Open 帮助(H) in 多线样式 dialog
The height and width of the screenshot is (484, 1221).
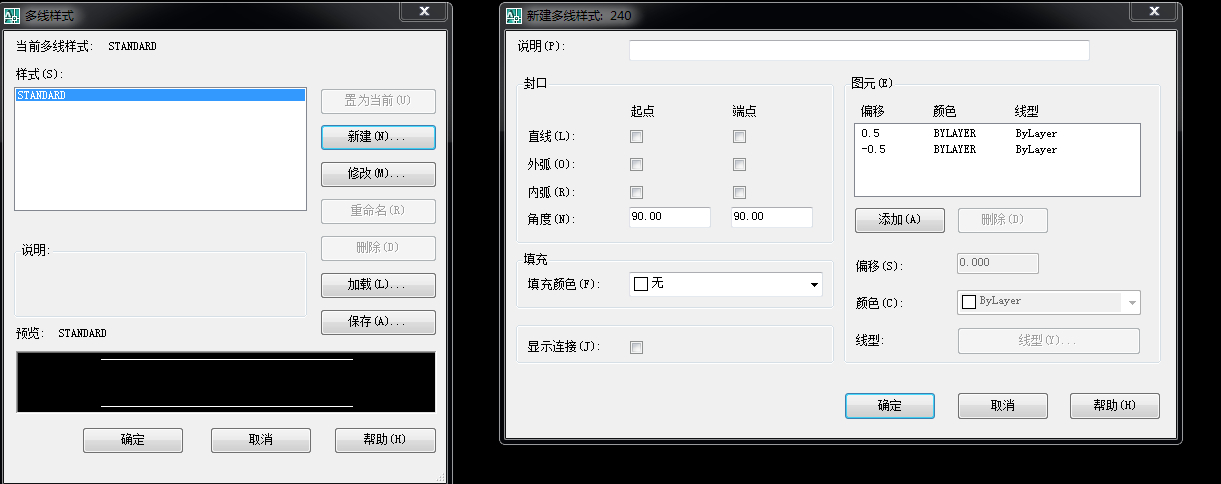(x=385, y=440)
